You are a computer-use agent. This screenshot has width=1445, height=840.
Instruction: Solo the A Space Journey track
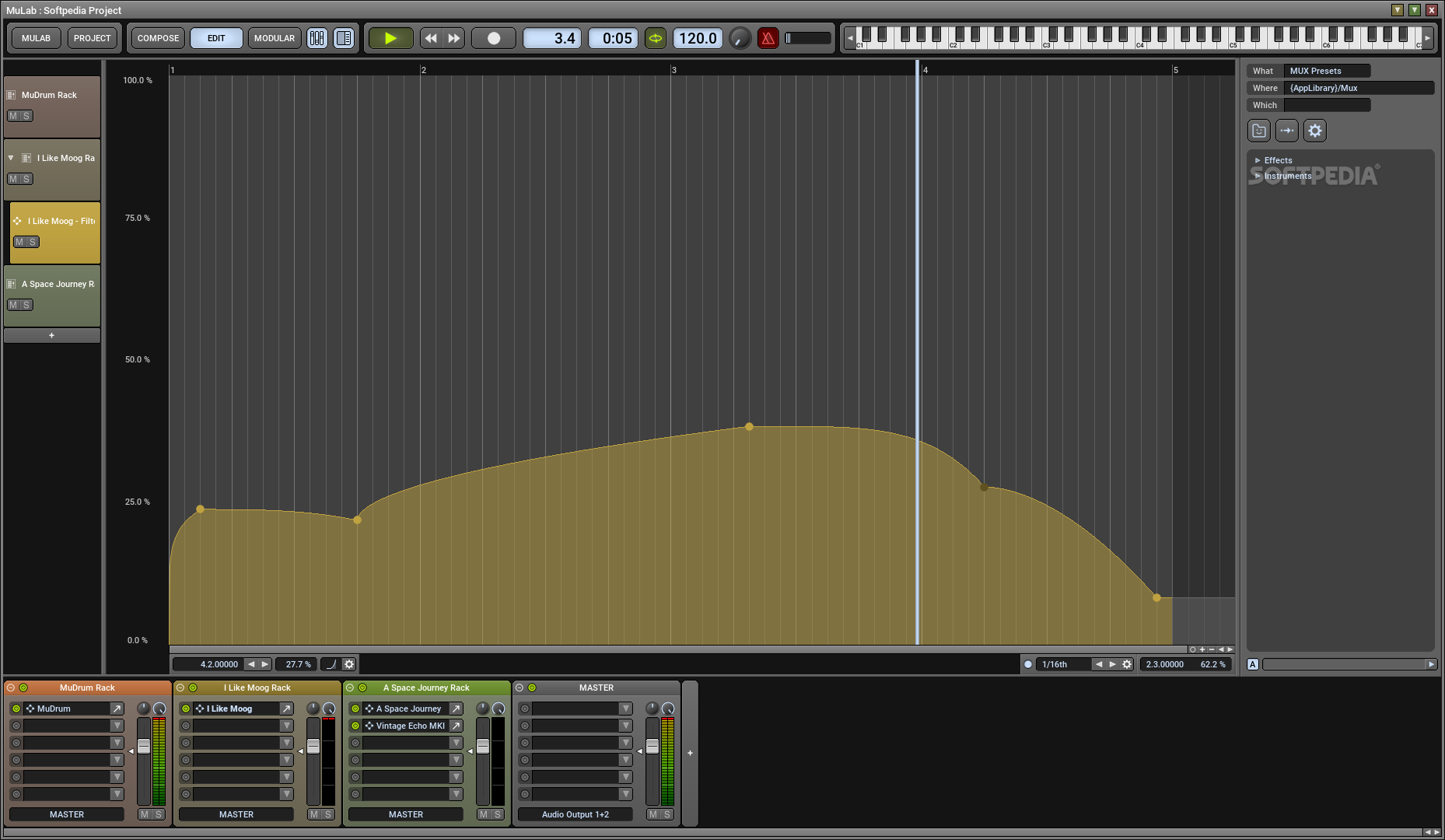pyautogui.click(x=26, y=305)
